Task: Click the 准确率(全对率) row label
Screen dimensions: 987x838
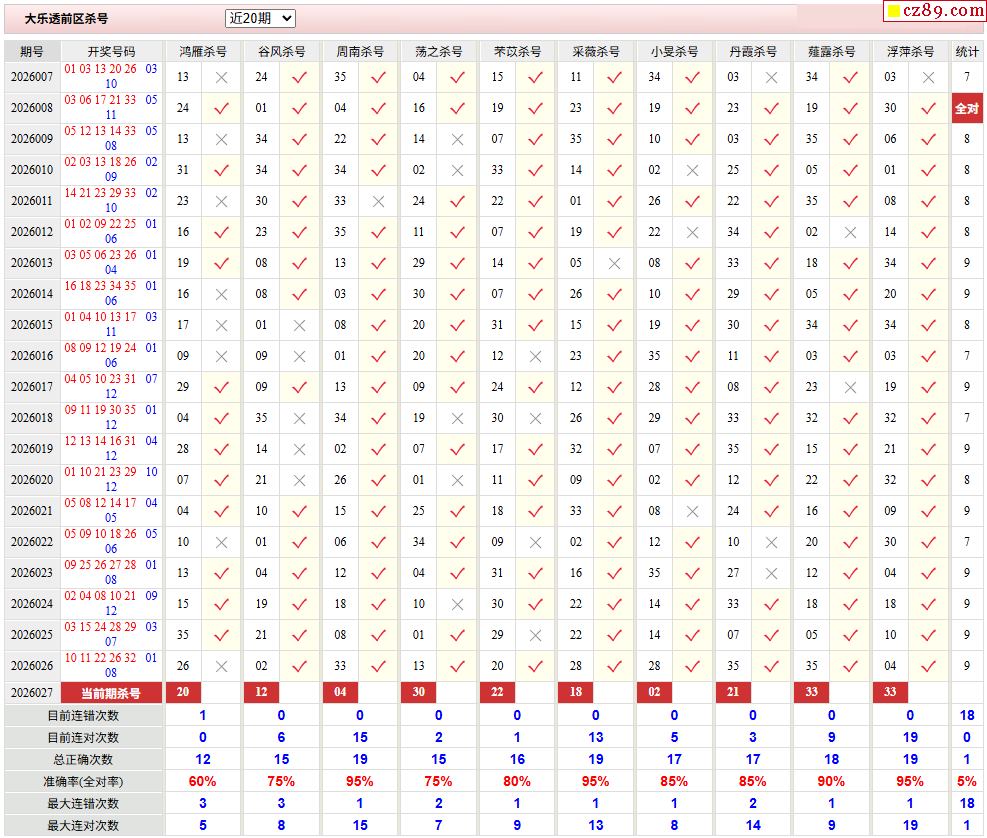Action: coord(83,781)
